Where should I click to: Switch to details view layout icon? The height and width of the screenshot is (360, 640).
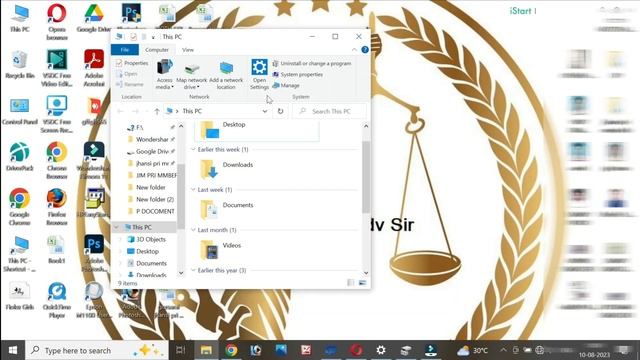tap(351, 283)
